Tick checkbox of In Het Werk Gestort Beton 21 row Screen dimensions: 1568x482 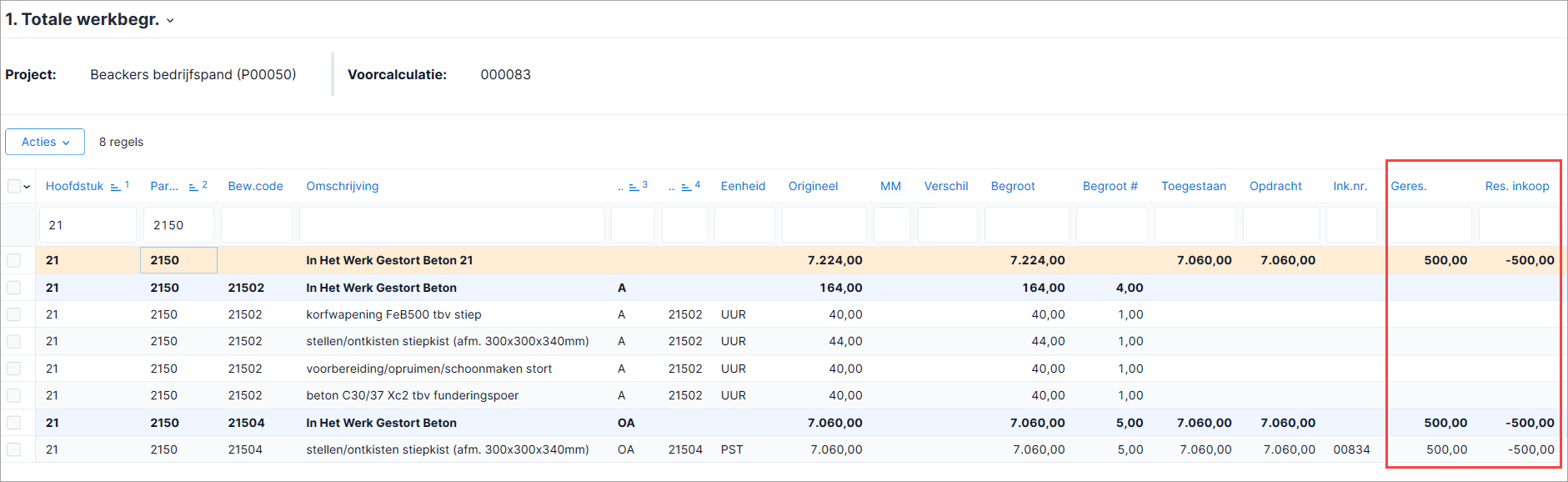click(14, 260)
